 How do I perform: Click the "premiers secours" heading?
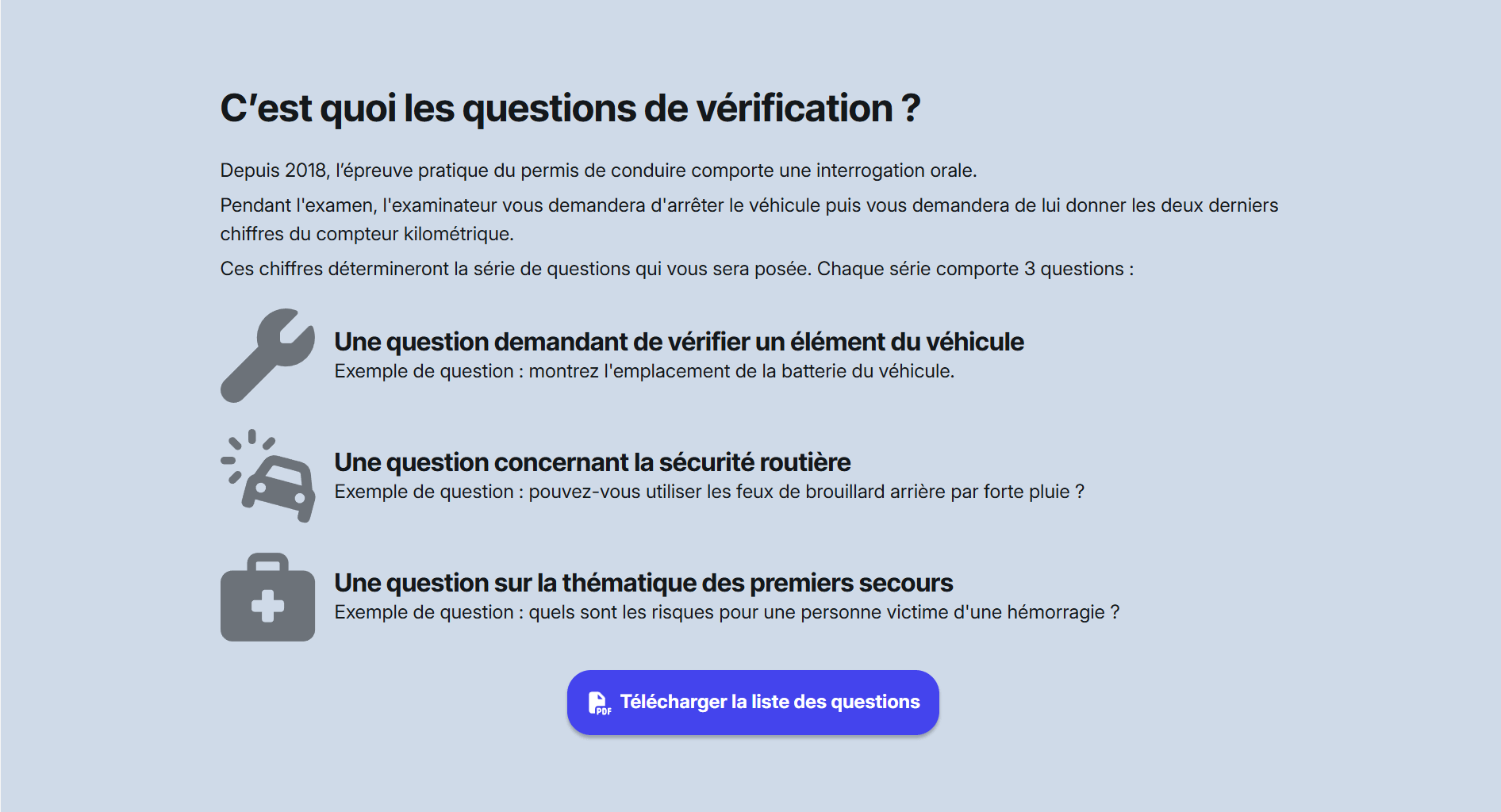pos(643,583)
